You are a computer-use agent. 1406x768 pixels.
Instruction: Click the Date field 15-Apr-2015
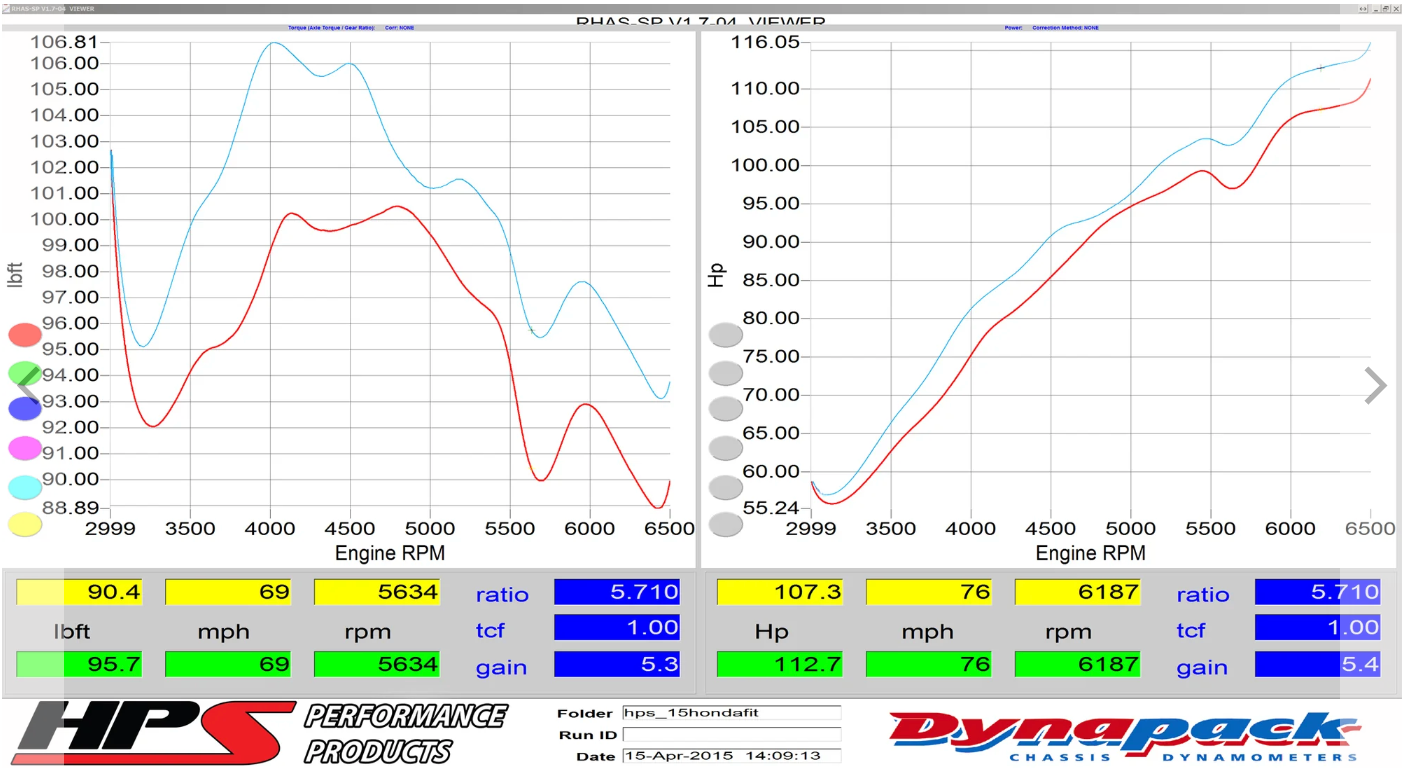click(731, 756)
